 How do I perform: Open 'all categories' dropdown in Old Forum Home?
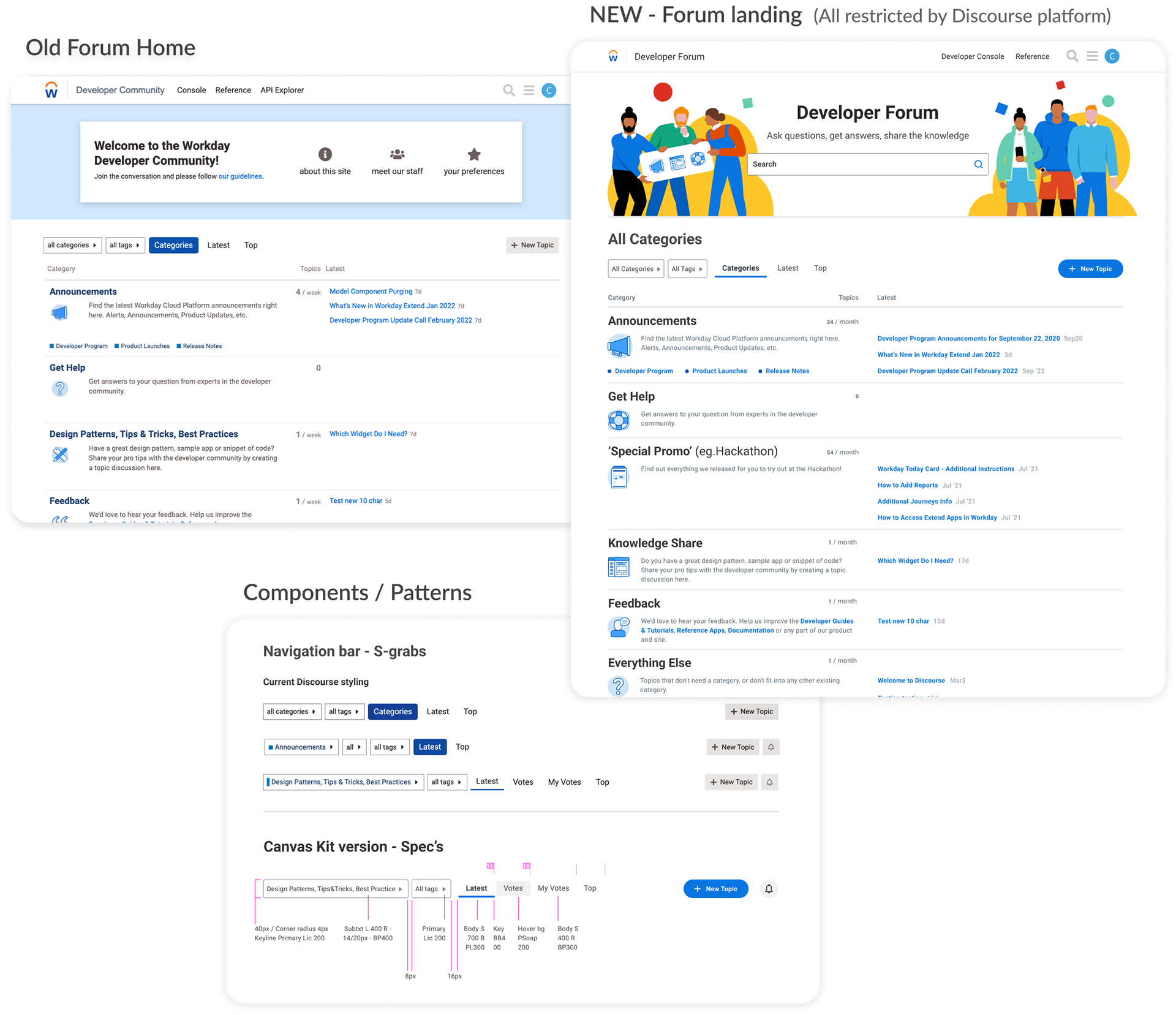coord(72,245)
